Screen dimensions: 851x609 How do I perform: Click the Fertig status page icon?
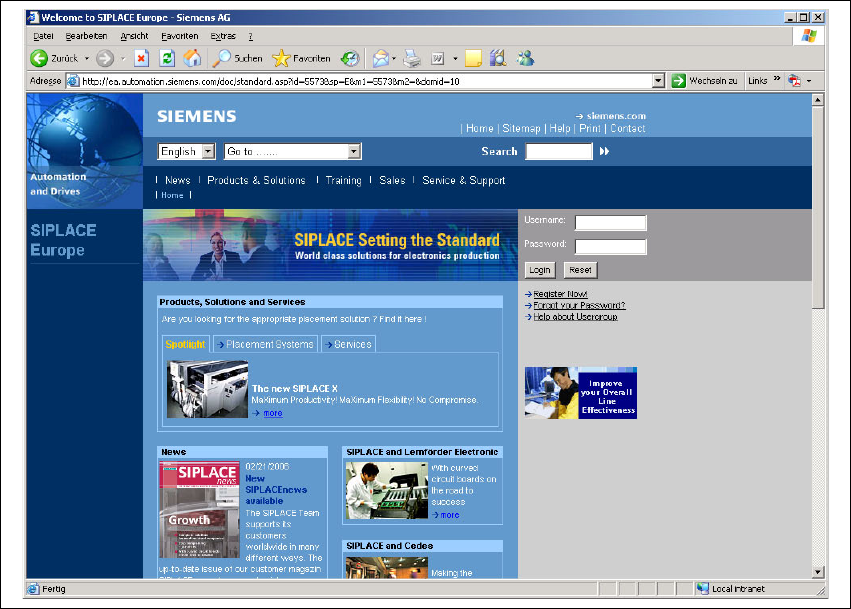tap(34, 588)
